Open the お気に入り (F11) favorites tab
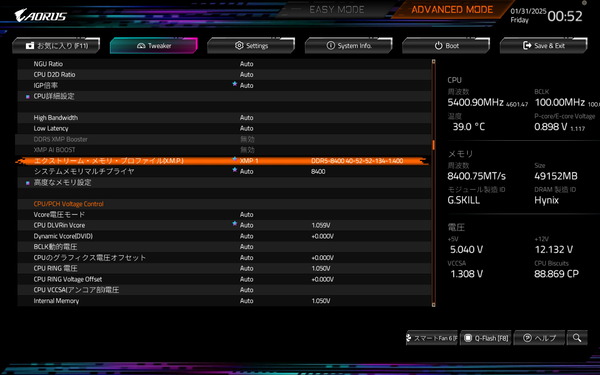The height and width of the screenshot is (375, 600). [56, 46]
